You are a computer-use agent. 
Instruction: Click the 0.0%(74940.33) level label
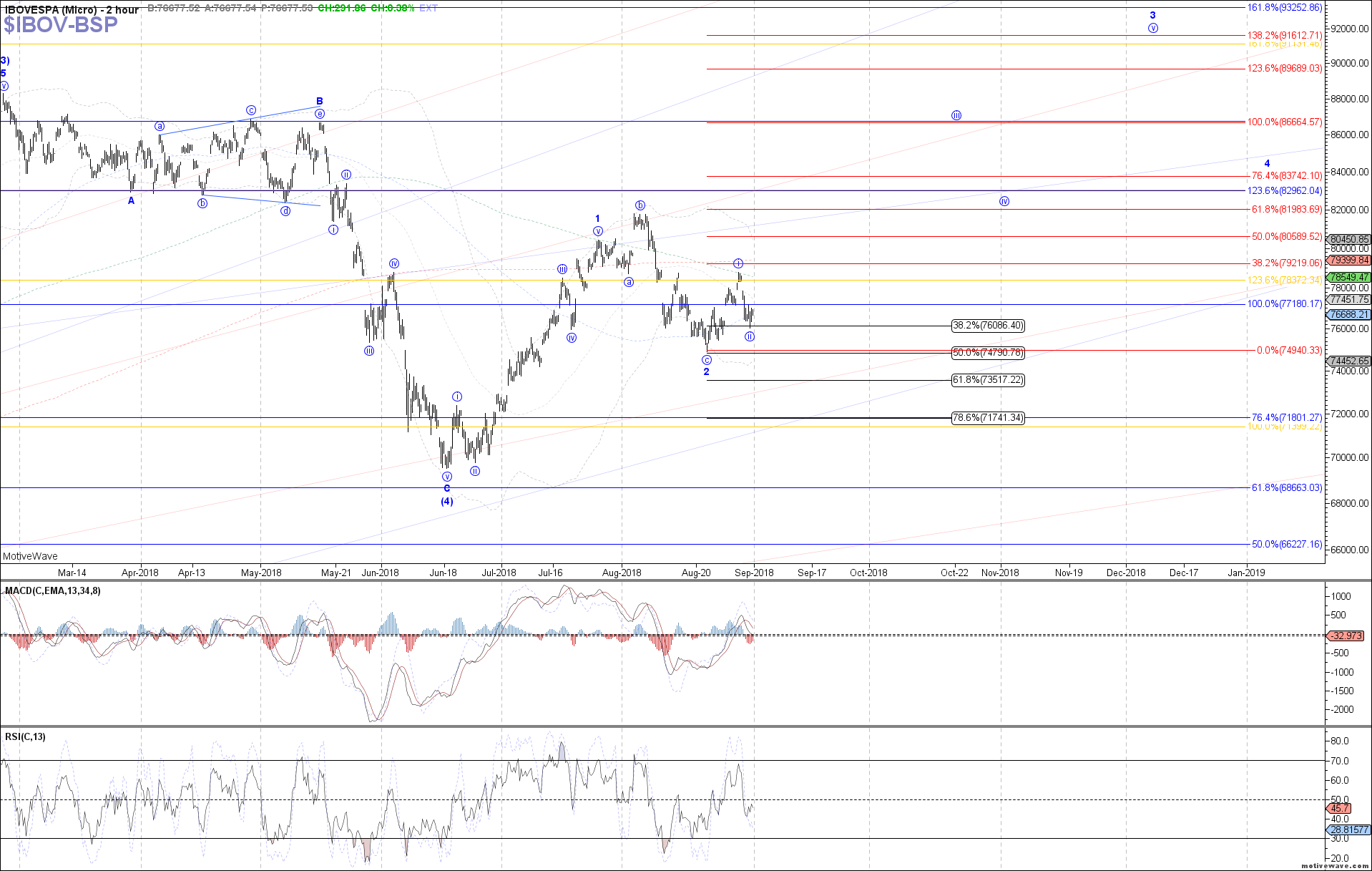[1290, 350]
